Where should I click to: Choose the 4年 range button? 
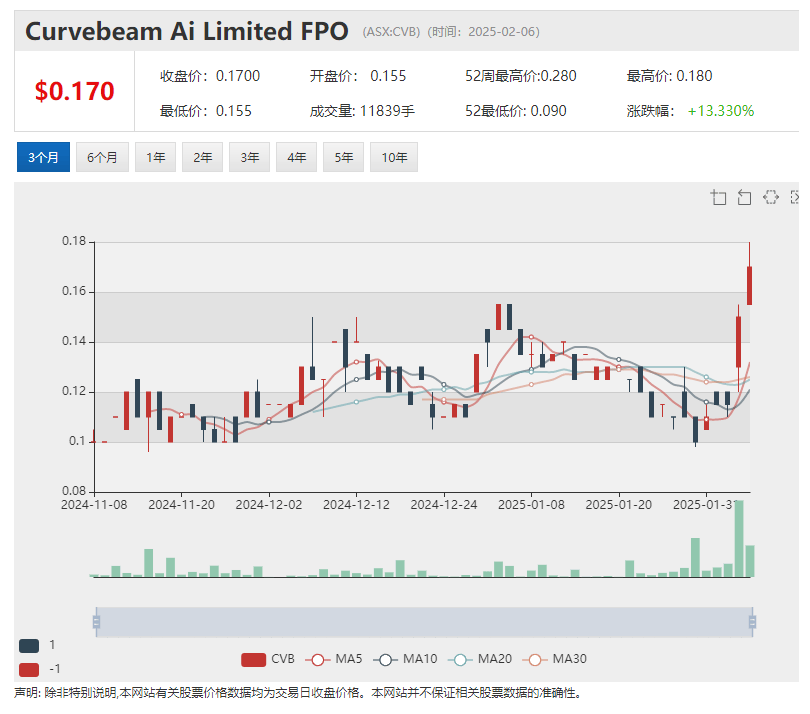297,157
